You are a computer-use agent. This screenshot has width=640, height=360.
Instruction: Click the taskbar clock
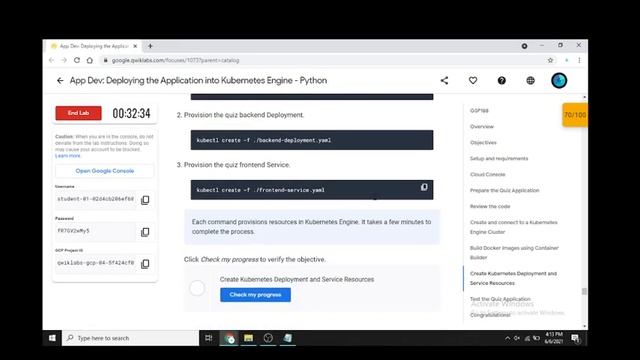tap(553, 338)
